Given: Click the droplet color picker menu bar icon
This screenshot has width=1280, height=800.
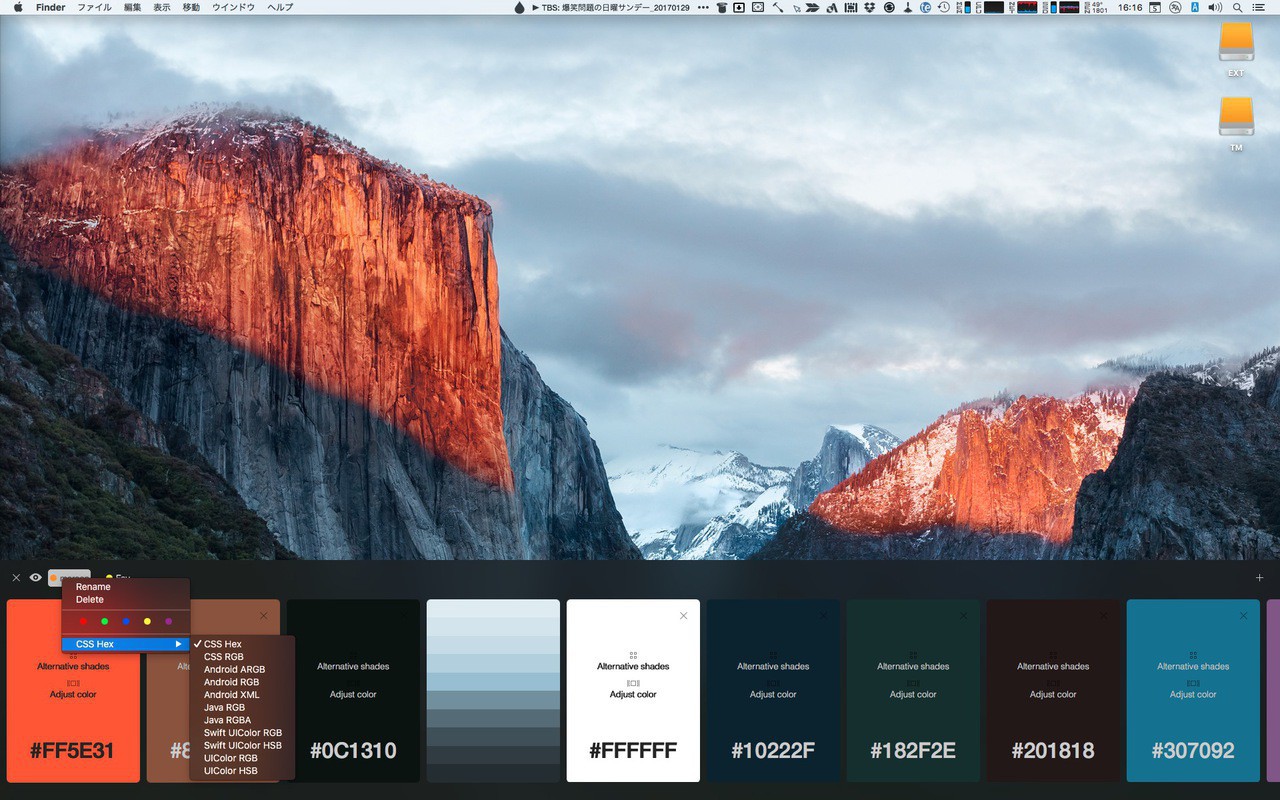Looking at the screenshot, I should tap(519, 7).
